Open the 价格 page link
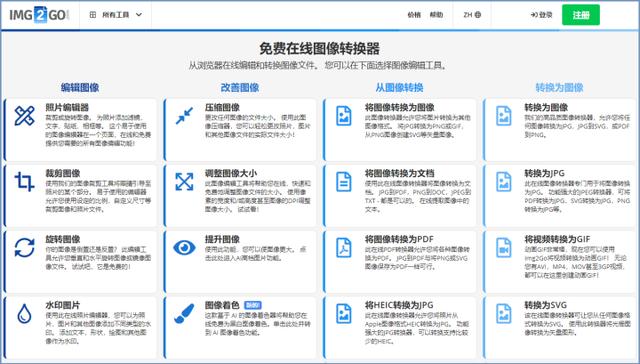This screenshot has height=364, width=640. (414, 15)
